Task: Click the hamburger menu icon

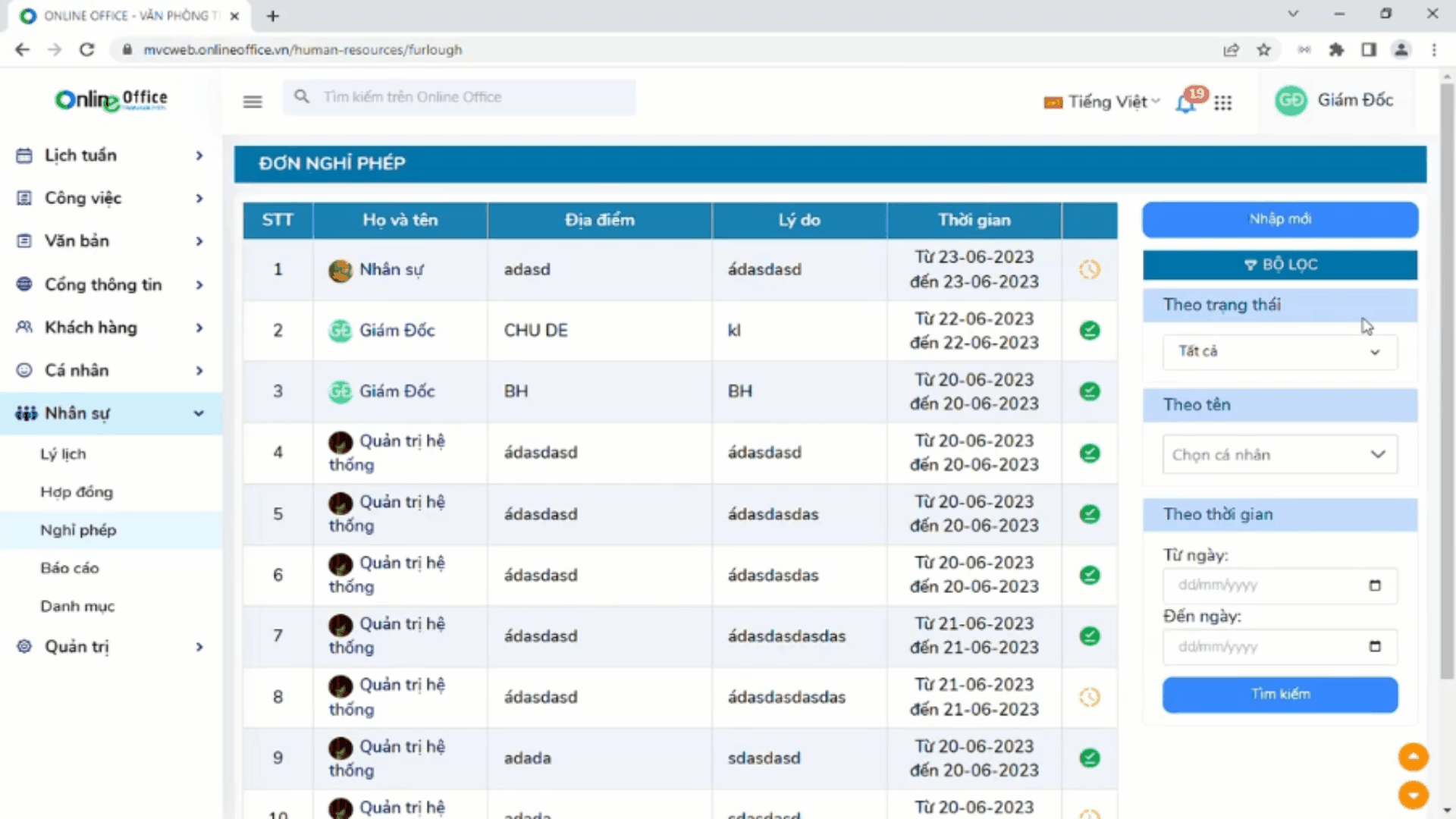Action: click(x=253, y=101)
